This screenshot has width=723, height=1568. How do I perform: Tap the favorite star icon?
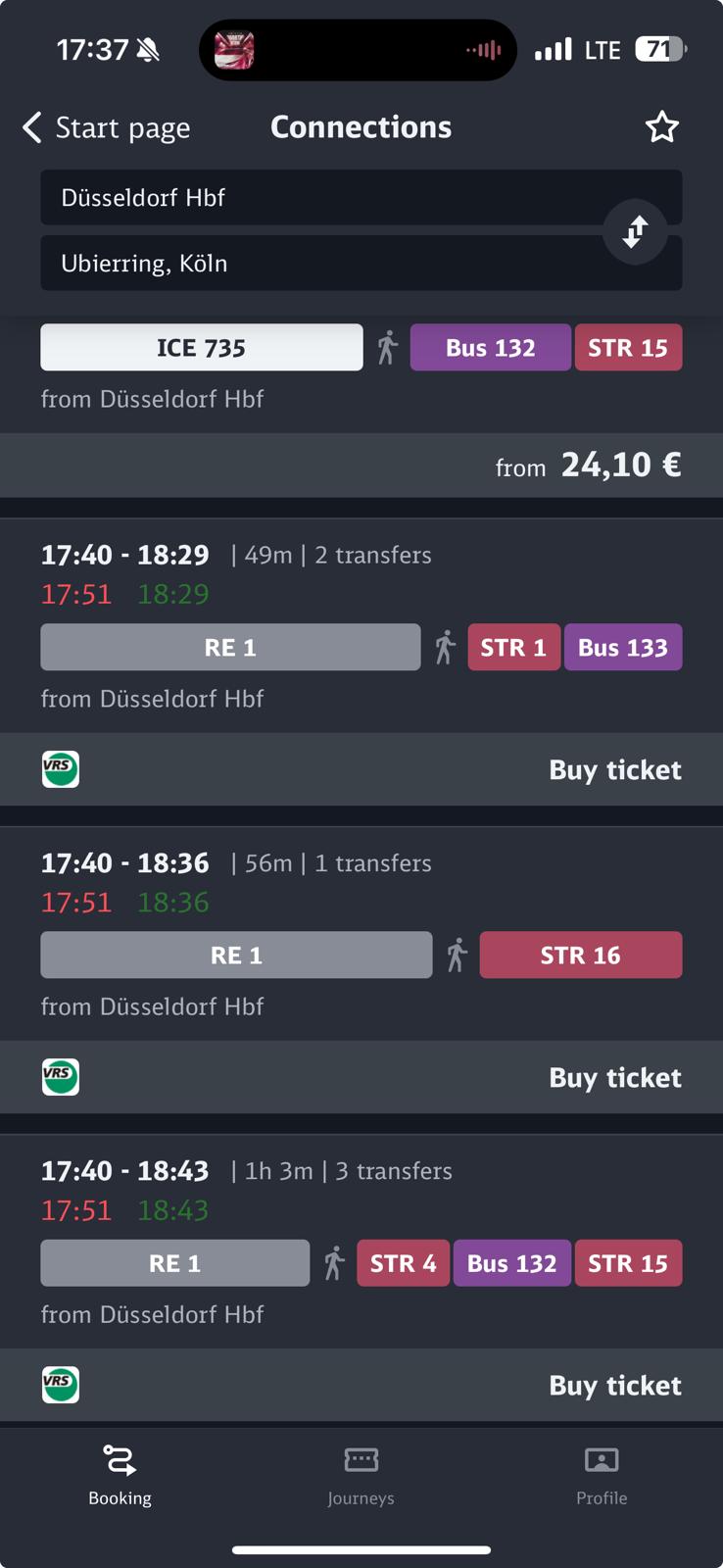(661, 127)
